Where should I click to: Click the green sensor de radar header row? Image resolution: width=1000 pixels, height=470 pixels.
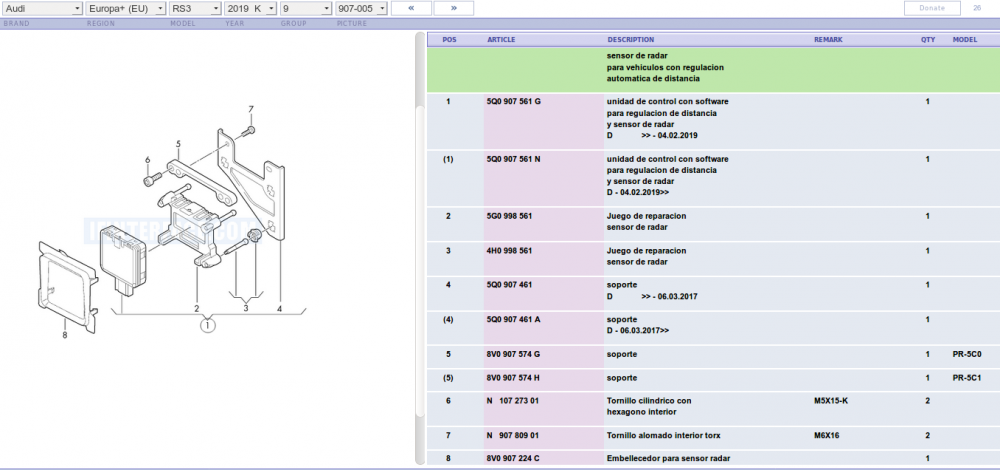pos(713,70)
